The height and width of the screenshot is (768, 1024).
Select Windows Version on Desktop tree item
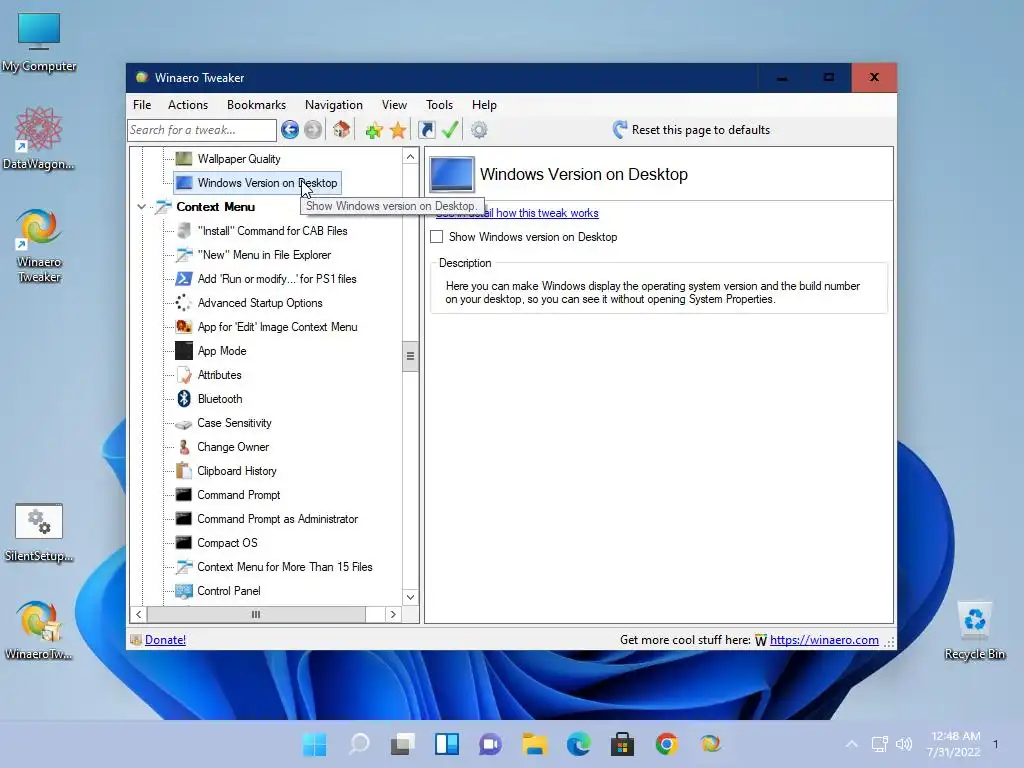coord(257,183)
